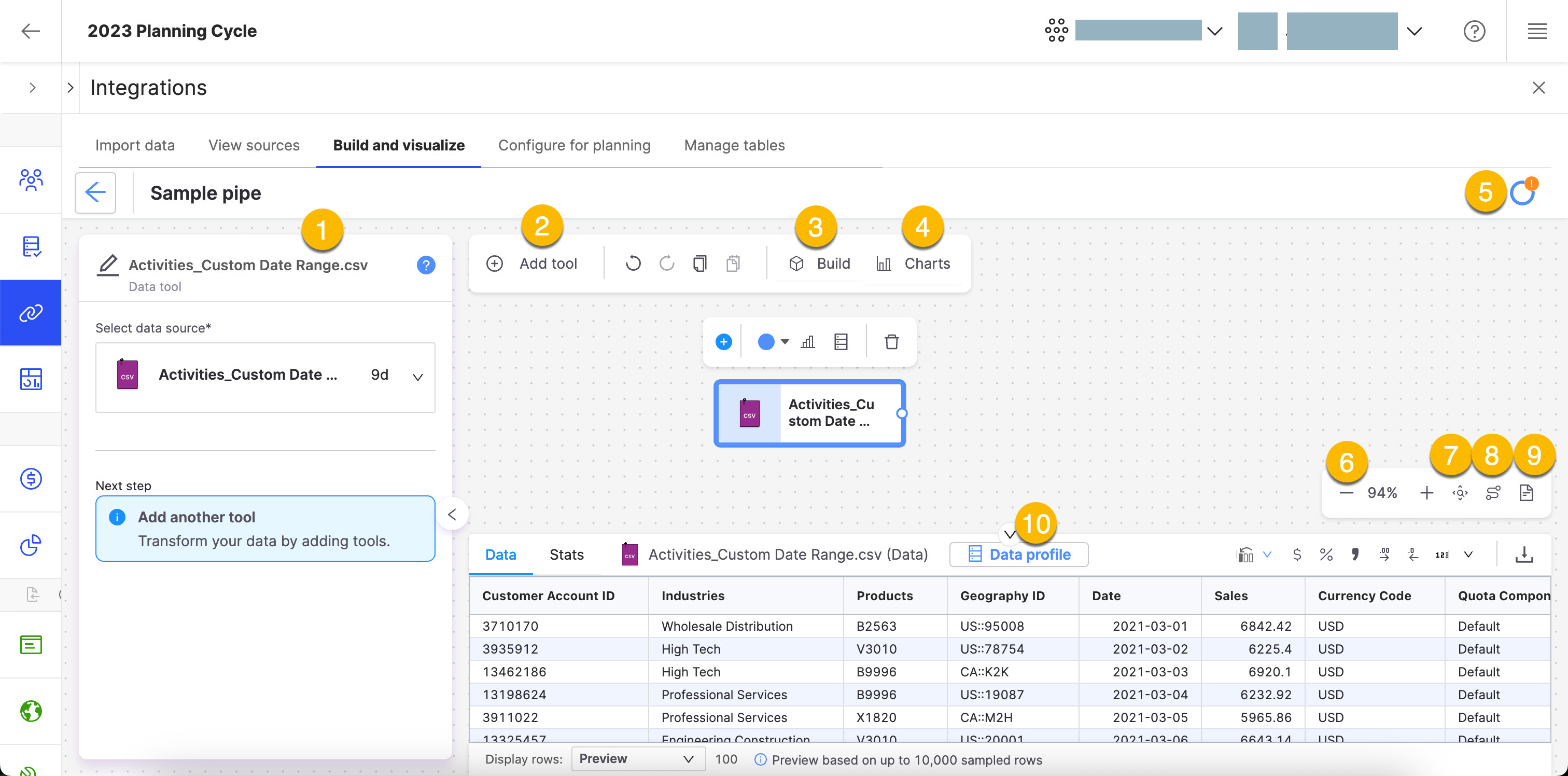Download the preview data

(1523, 555)
